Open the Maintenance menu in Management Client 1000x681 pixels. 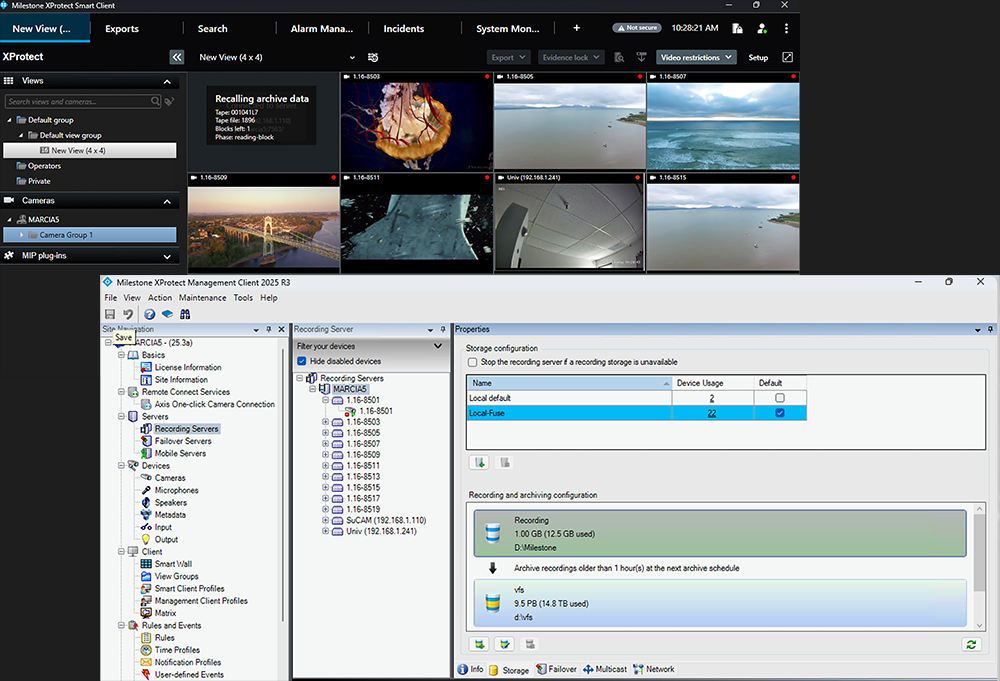click(x=202, y=298)
